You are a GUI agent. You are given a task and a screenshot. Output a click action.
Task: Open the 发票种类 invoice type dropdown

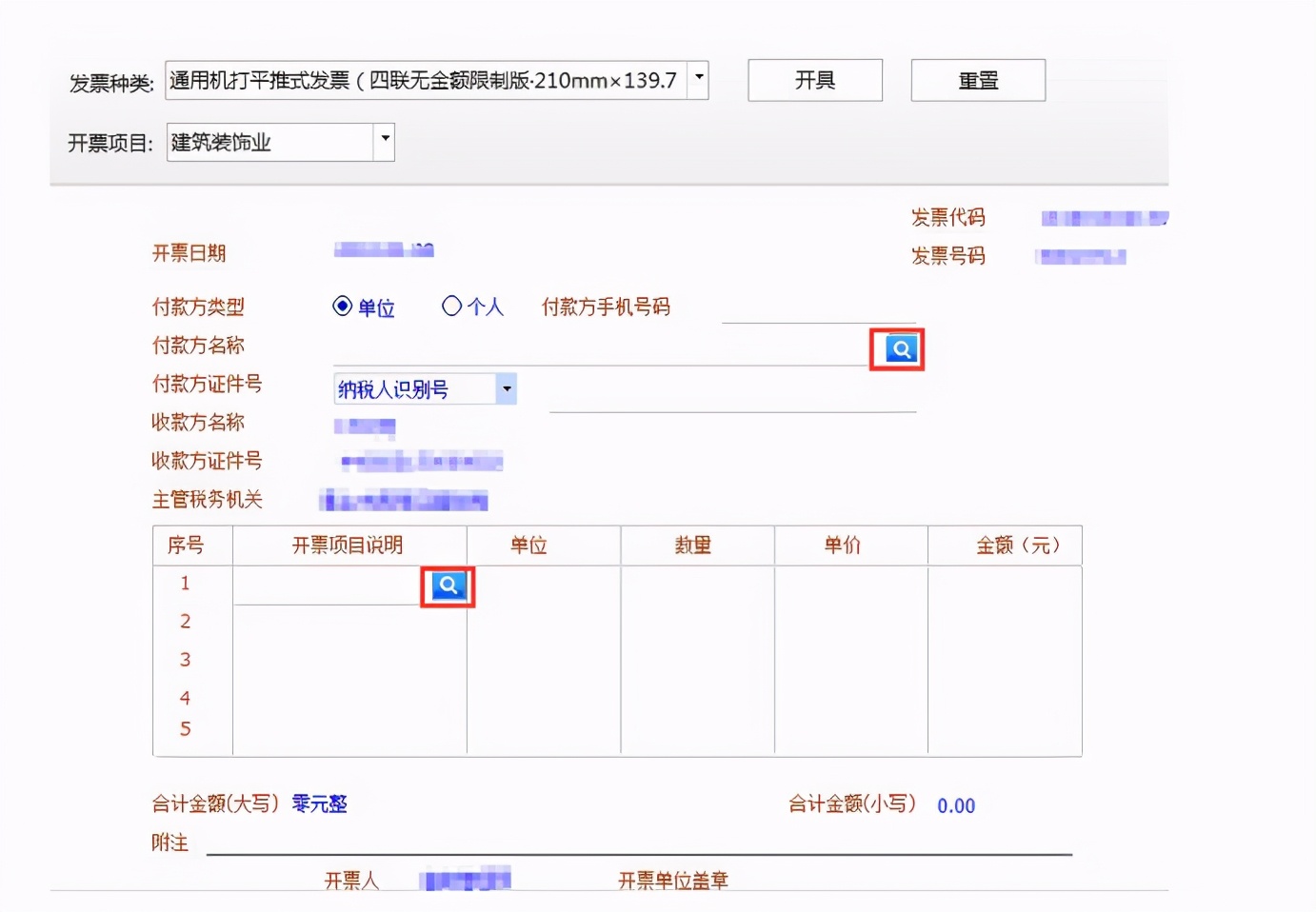pos(698,80)
